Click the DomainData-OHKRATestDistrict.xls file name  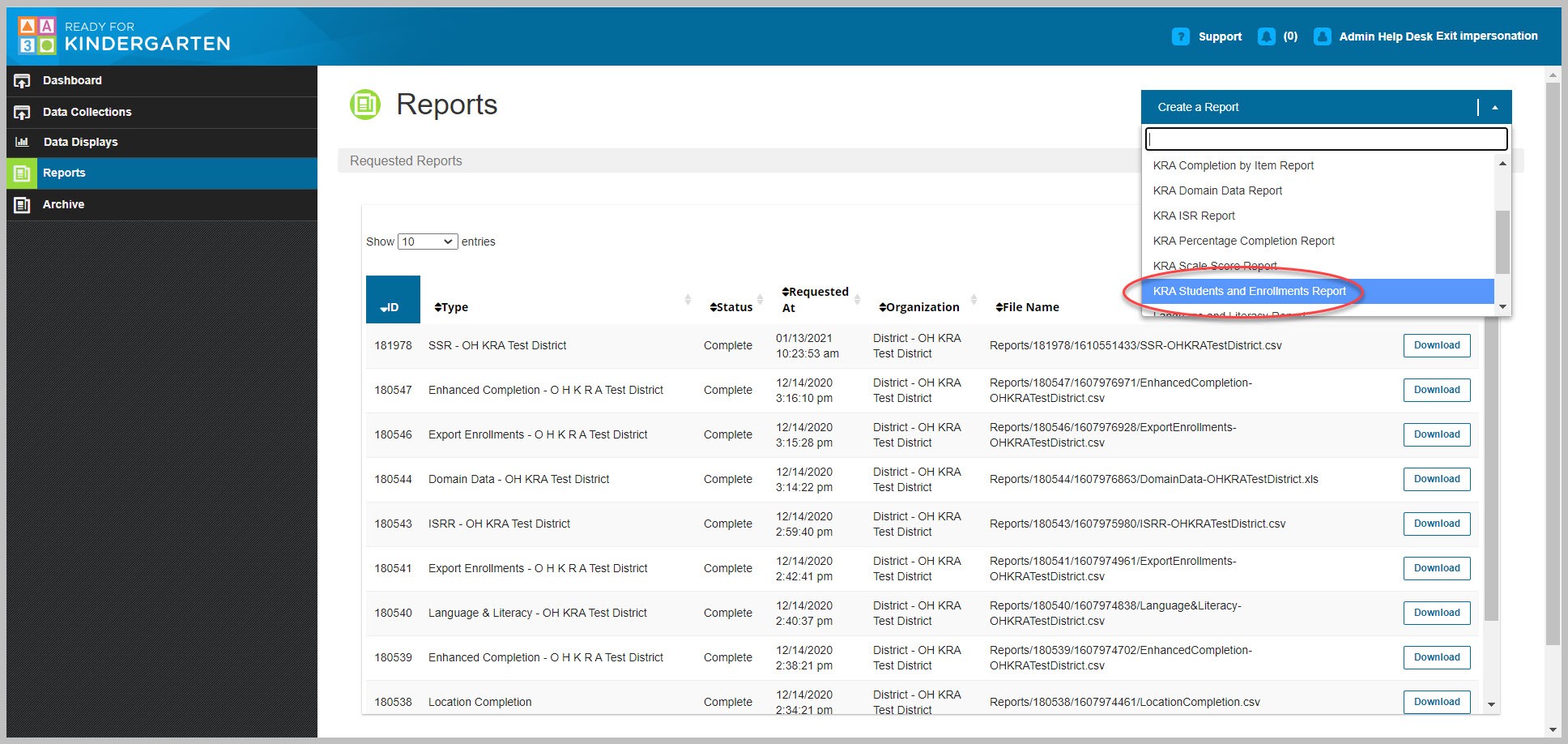pyautogui.click(x=1154, y=479)
